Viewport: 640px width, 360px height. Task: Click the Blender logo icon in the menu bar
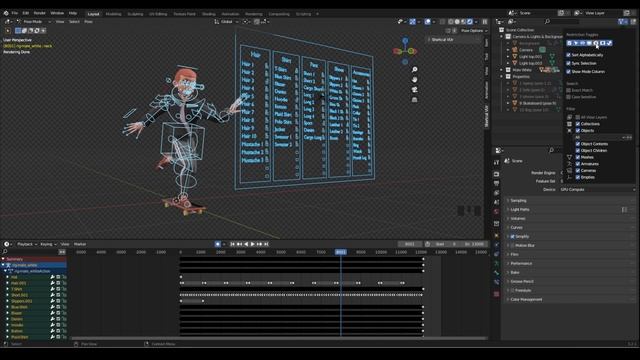tap(6, 13)
